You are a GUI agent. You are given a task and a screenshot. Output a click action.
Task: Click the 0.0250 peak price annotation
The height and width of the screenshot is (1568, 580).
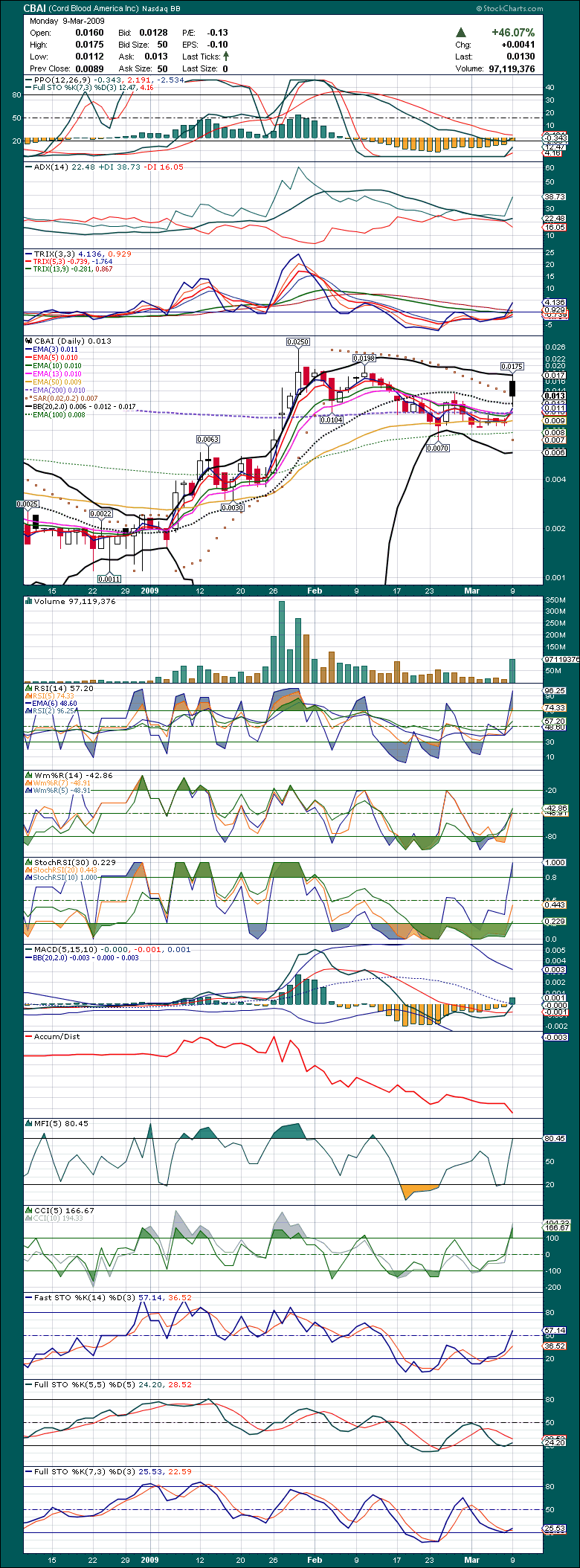[x=297, y=341]
